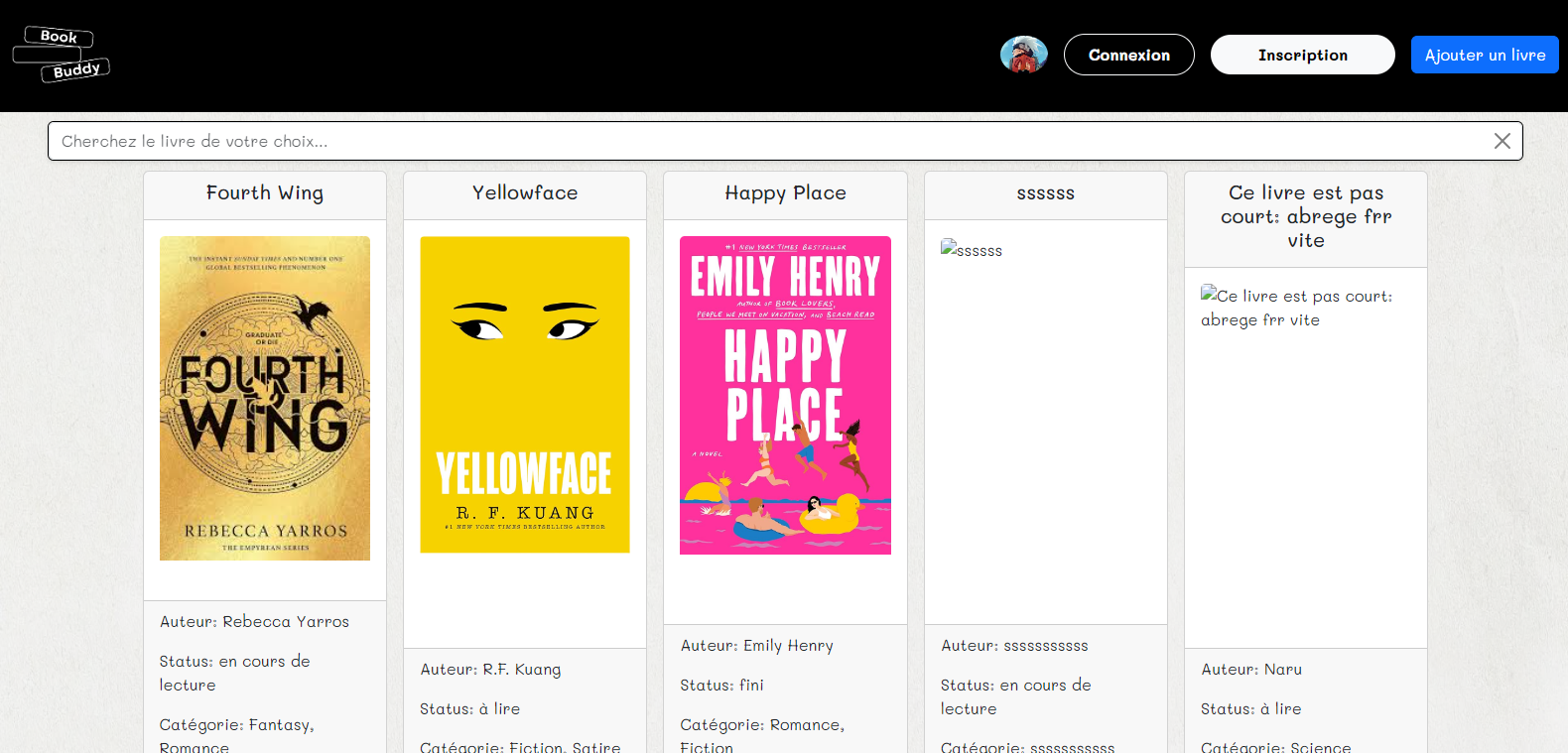Image resolution: width=1568 pixels, height=753 pixels.
Task: Select the 'Ce livre est pas court' card title
Action: (x=1306, y=216)
